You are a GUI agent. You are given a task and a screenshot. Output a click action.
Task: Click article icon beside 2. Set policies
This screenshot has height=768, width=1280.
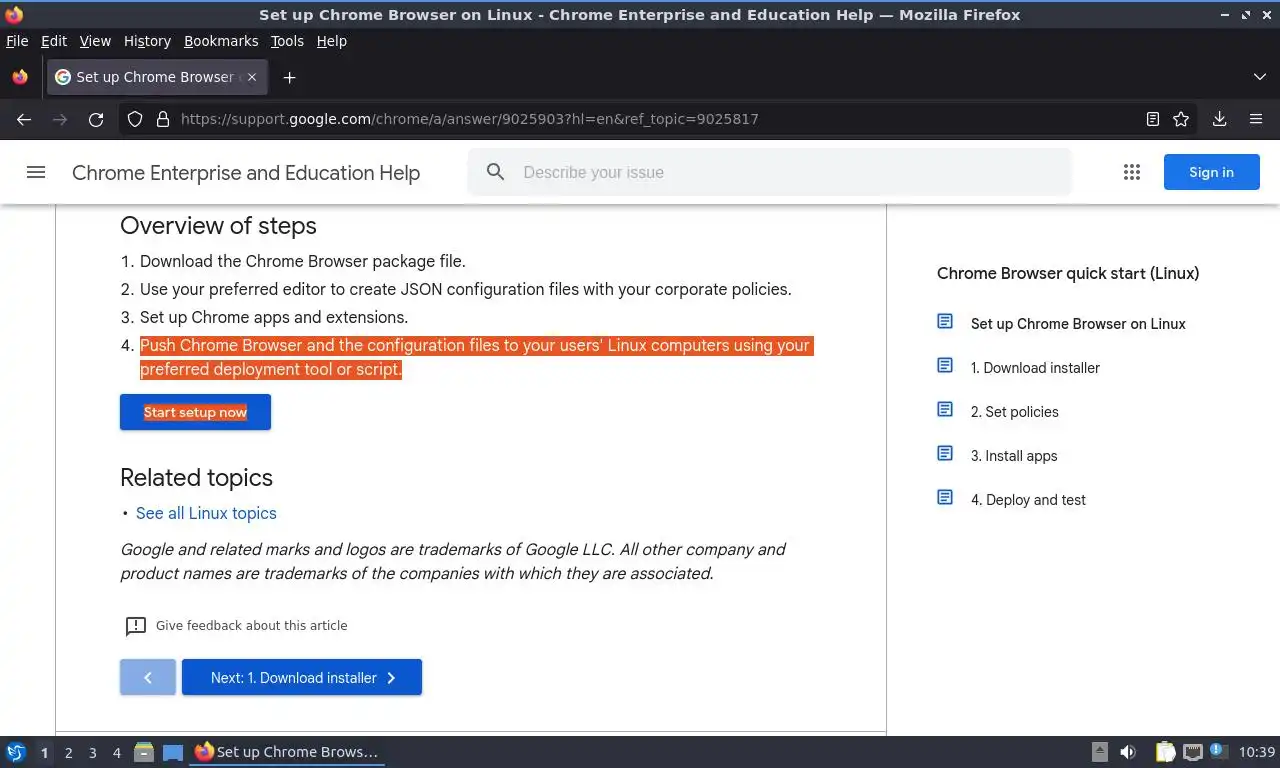pos(945,409)
